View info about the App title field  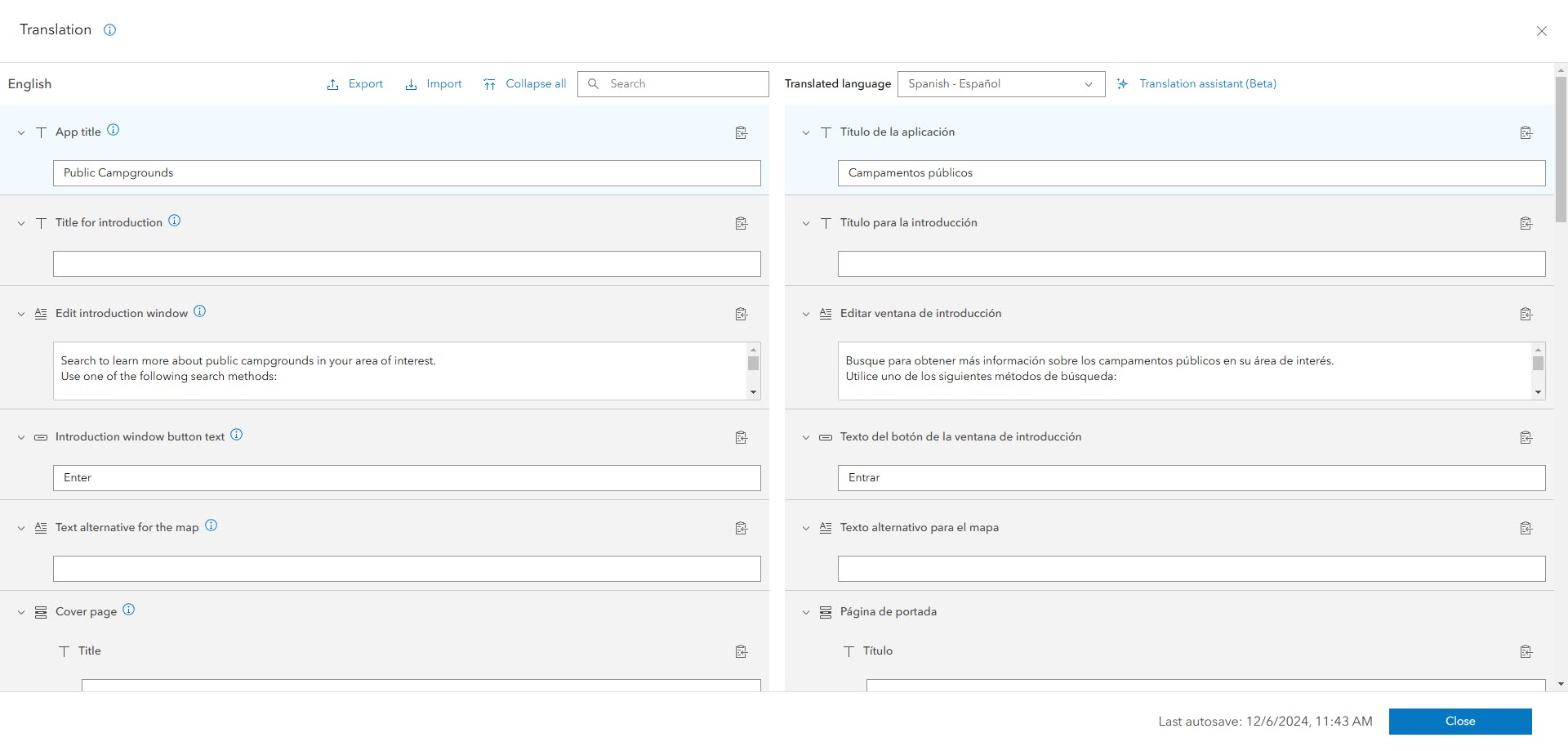tap(113, 130)
